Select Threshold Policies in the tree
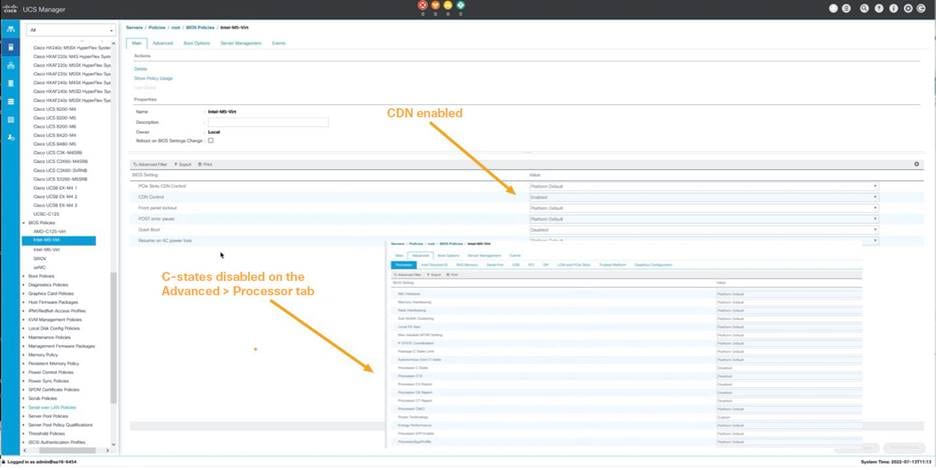 tap(46, 434)
